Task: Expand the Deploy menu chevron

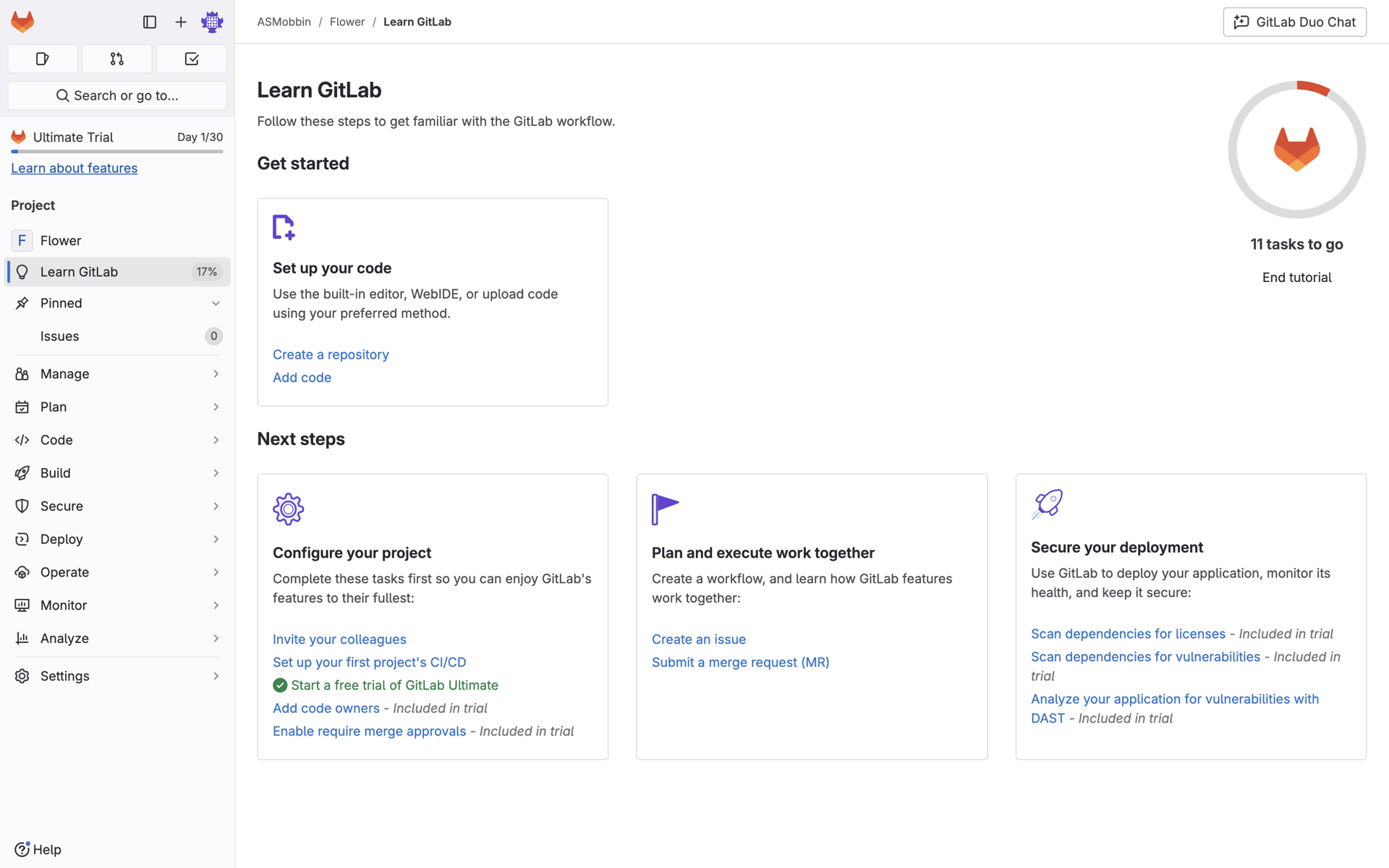Action: click(216, 539)
